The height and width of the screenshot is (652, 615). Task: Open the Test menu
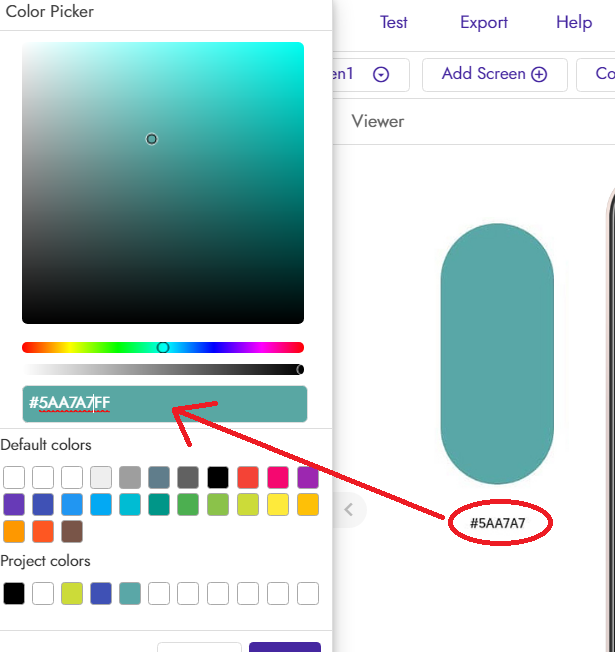point(394,22)
